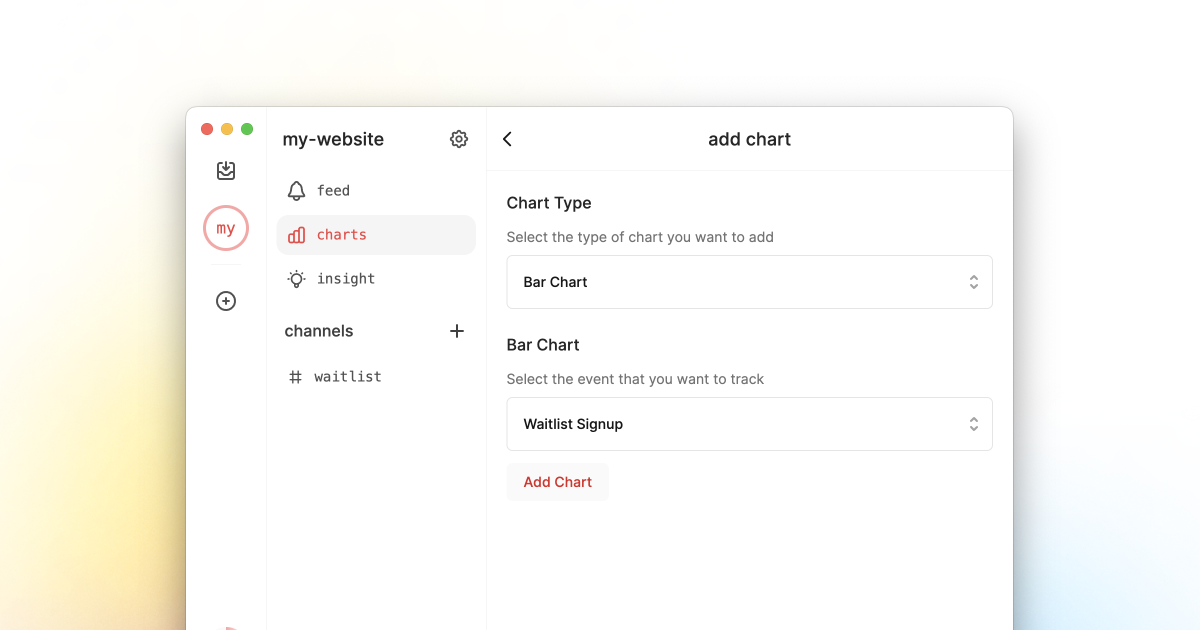Screen dimensions: 1200x630
Task: Go back using the left chevron
Action: coord(508,139)
